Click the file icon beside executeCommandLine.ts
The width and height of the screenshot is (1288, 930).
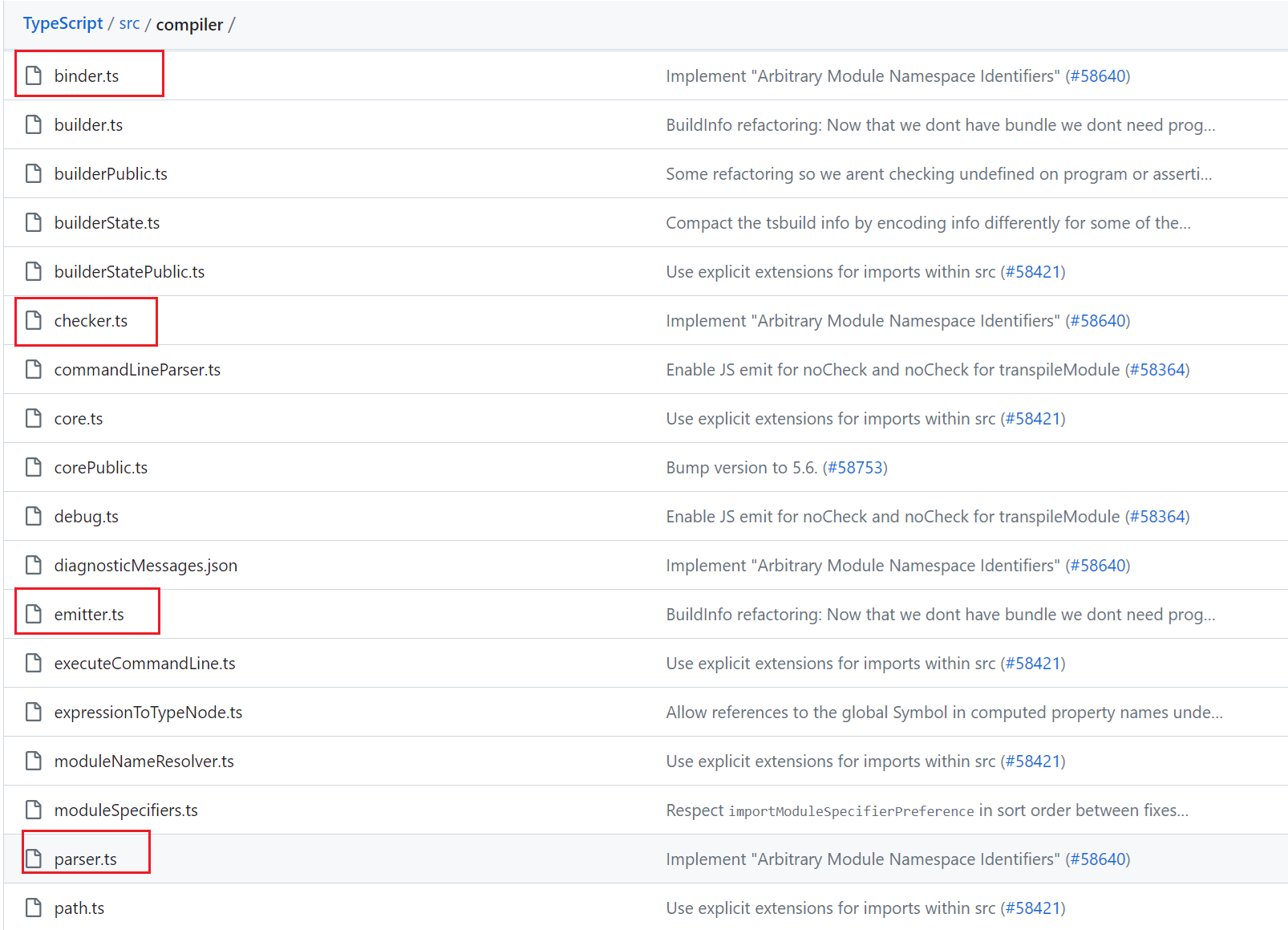pyautogui.click(x=33, y=663)
